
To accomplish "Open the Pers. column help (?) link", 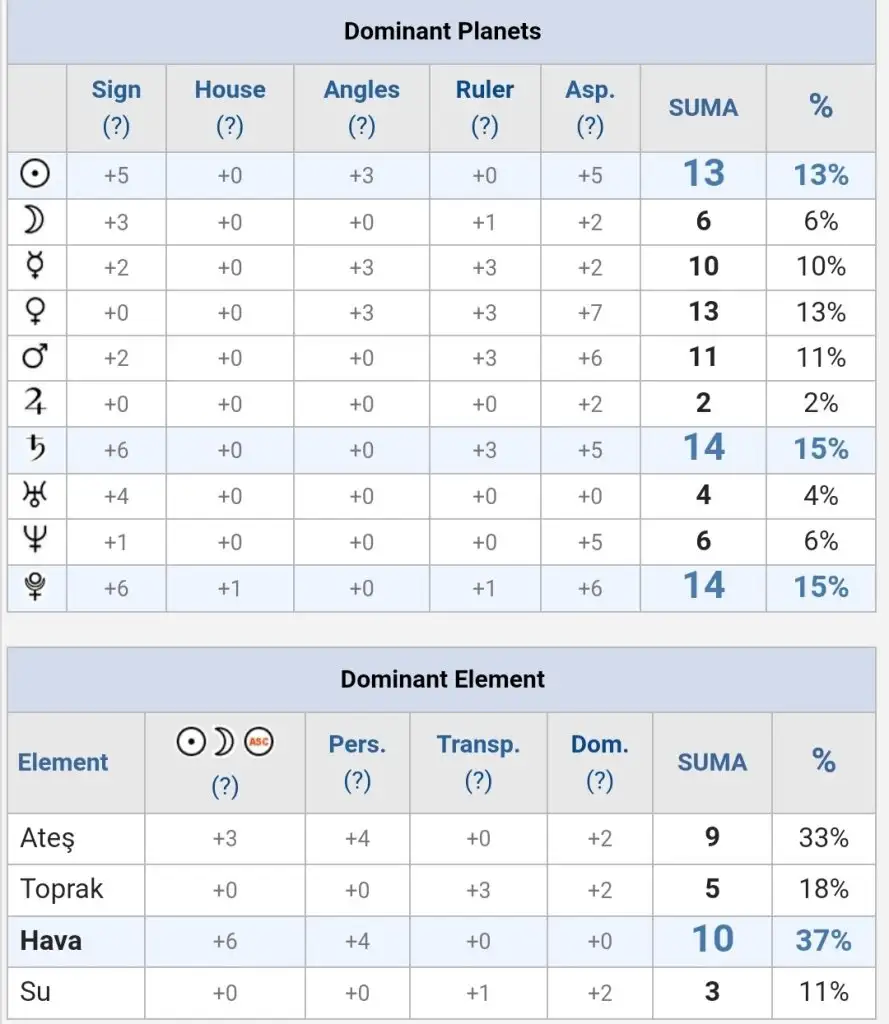I will point(357,781).
